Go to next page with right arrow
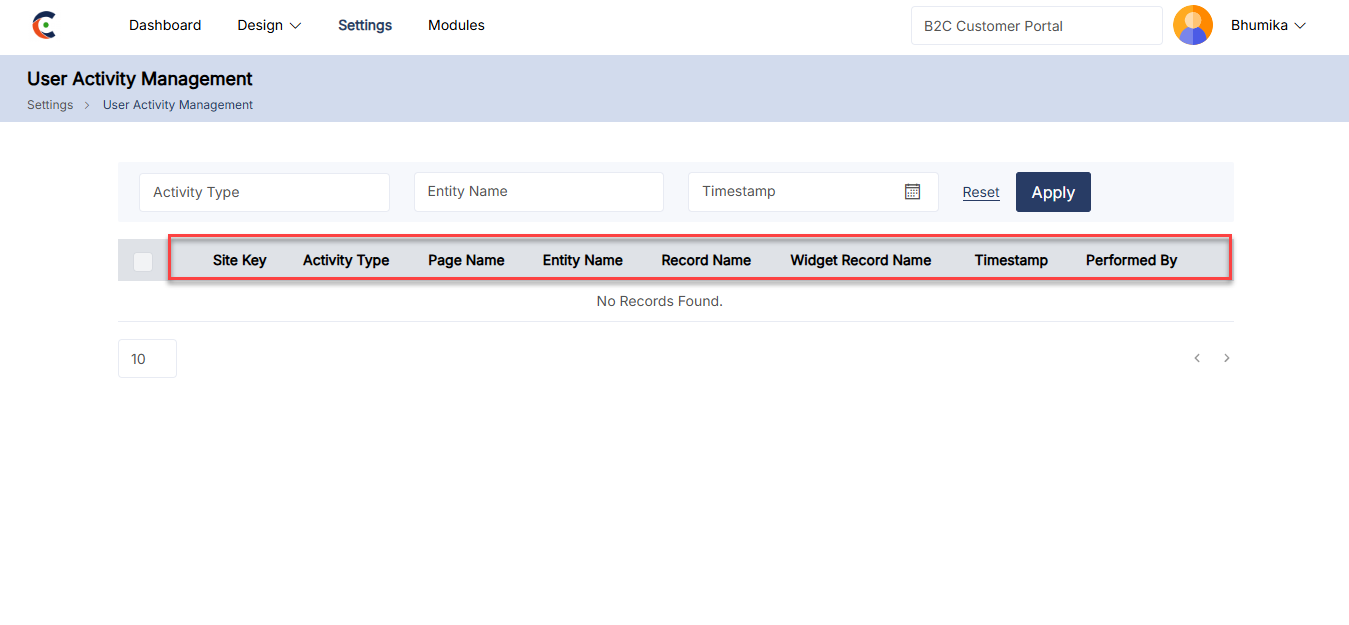The image size is (1349, 625). point(1227,358)
